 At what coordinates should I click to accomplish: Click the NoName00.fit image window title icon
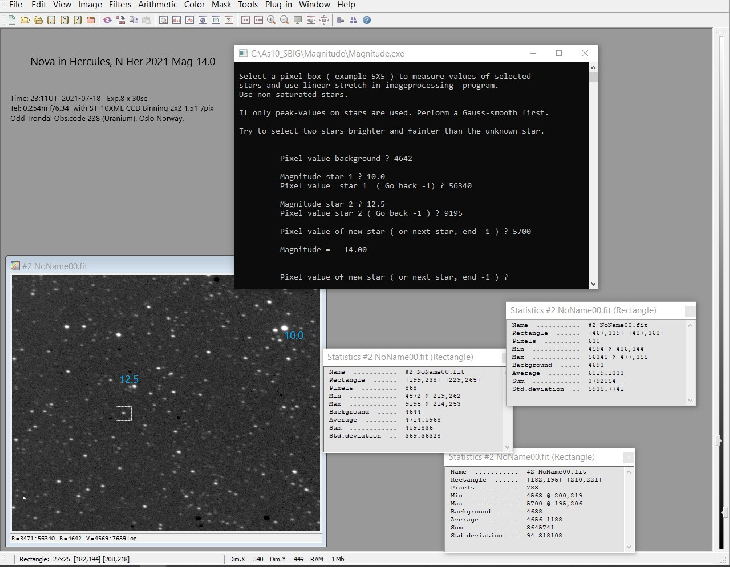tap(14, 265)
